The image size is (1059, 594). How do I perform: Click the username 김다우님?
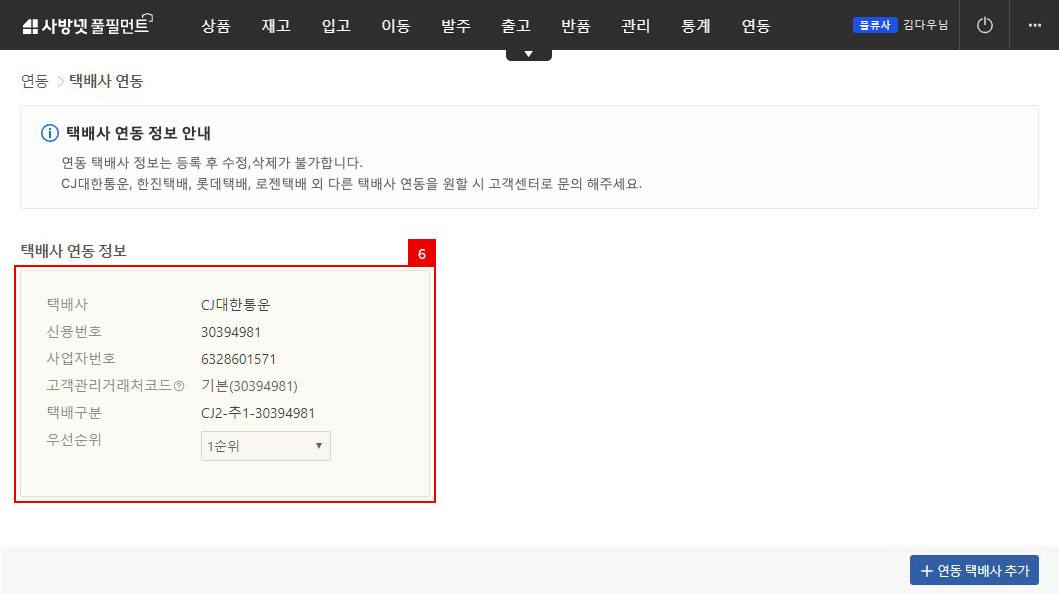tap(925, 24)
